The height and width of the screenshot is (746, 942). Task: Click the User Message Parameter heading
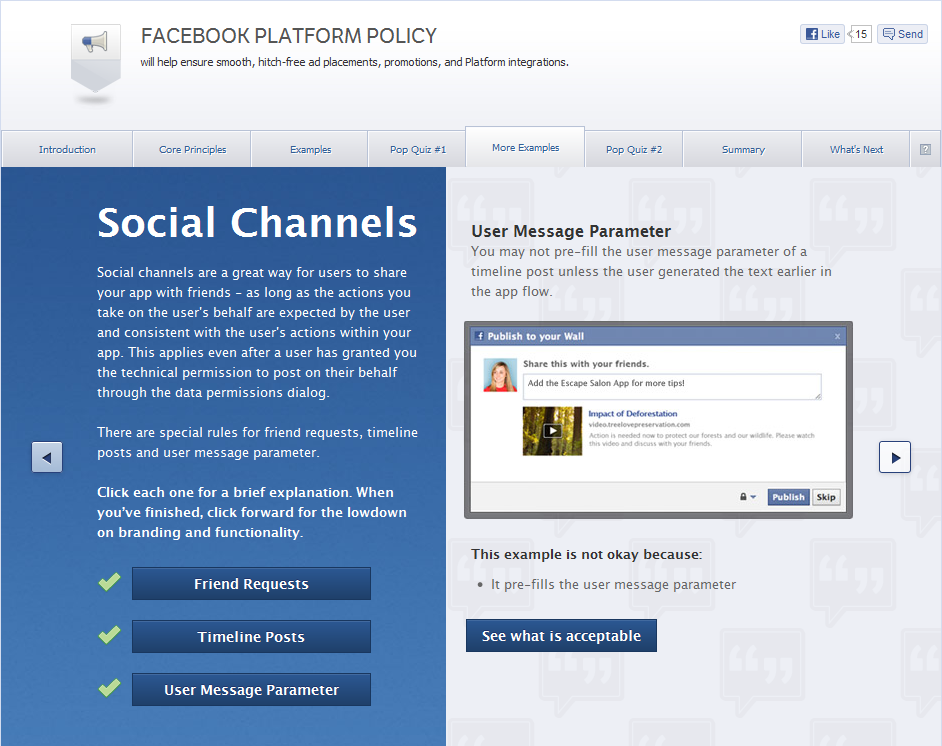point(571,231)
